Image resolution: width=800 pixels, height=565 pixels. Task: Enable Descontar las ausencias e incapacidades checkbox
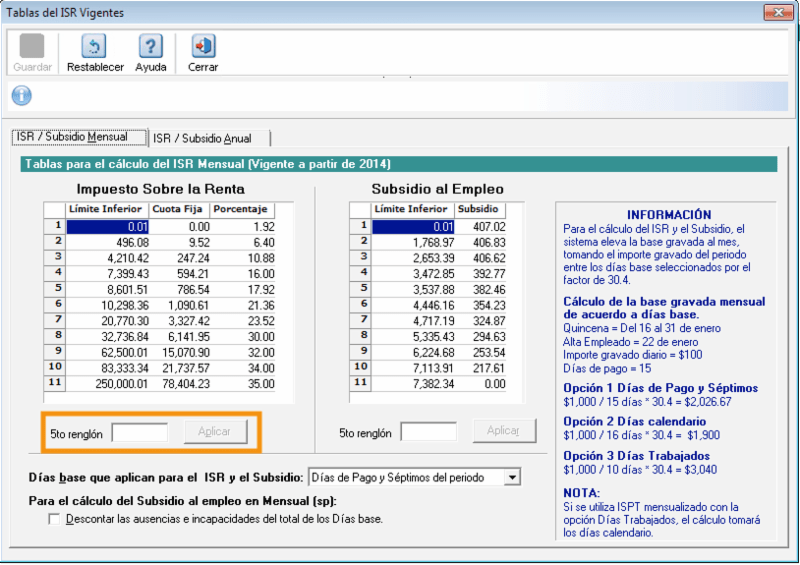54,520
